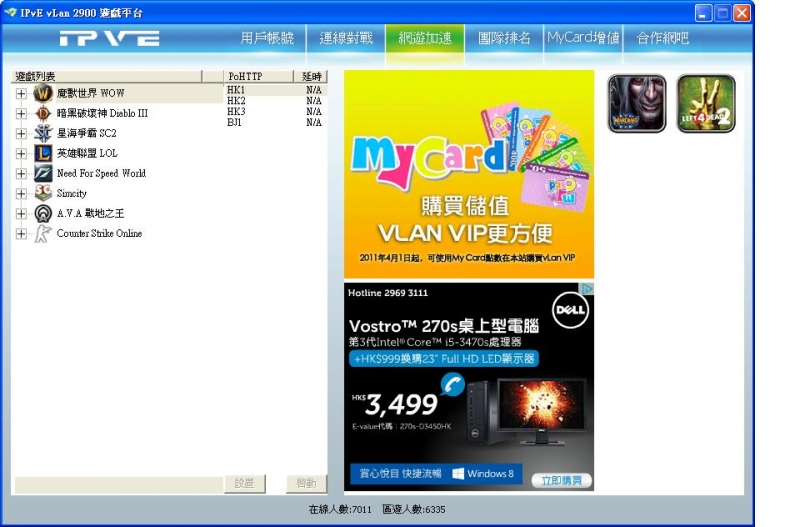Select the BJ1 server row

(275, 122)
